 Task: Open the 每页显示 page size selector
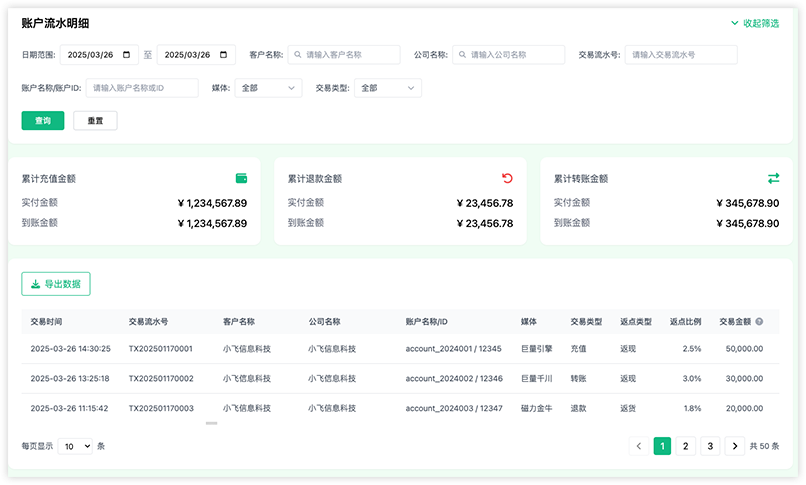75,446
